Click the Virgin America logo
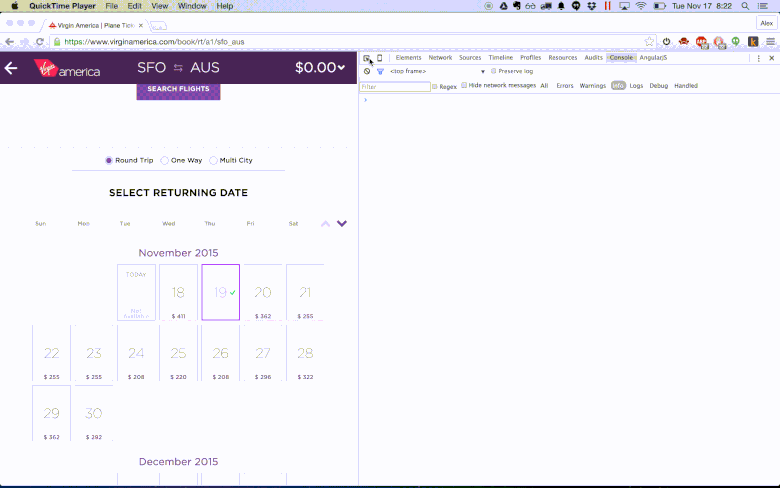This screenshot has height=488, width=780. pyautogui.click(x=66, y=68)
